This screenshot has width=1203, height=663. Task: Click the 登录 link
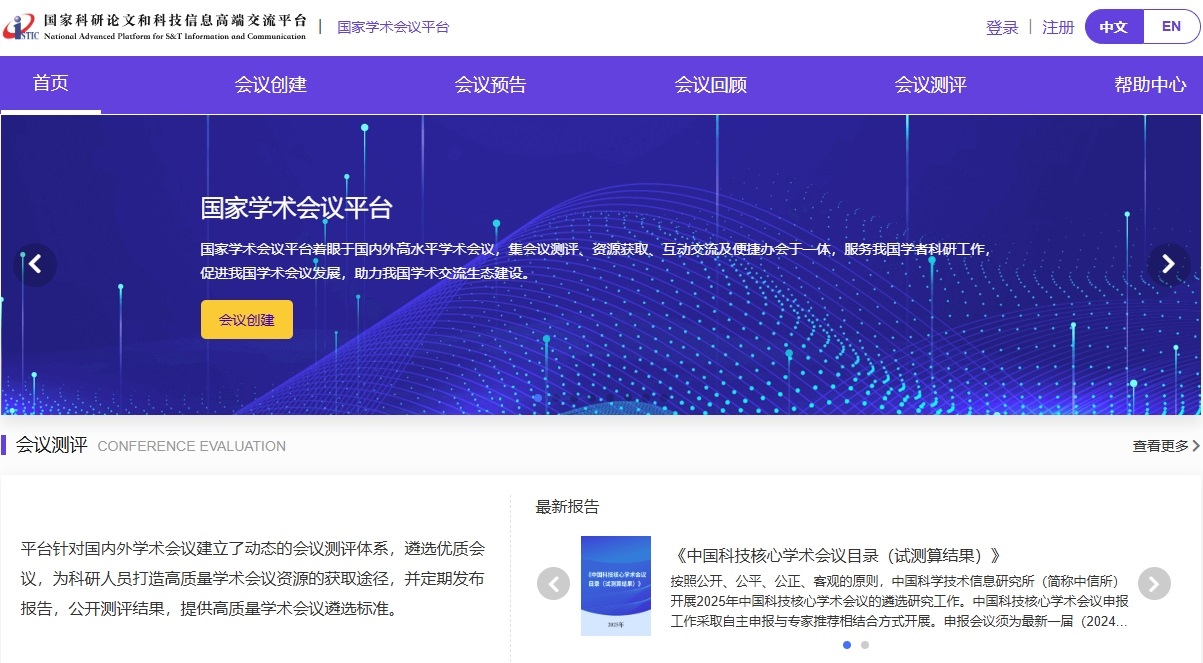click(x=1002, y=27)
